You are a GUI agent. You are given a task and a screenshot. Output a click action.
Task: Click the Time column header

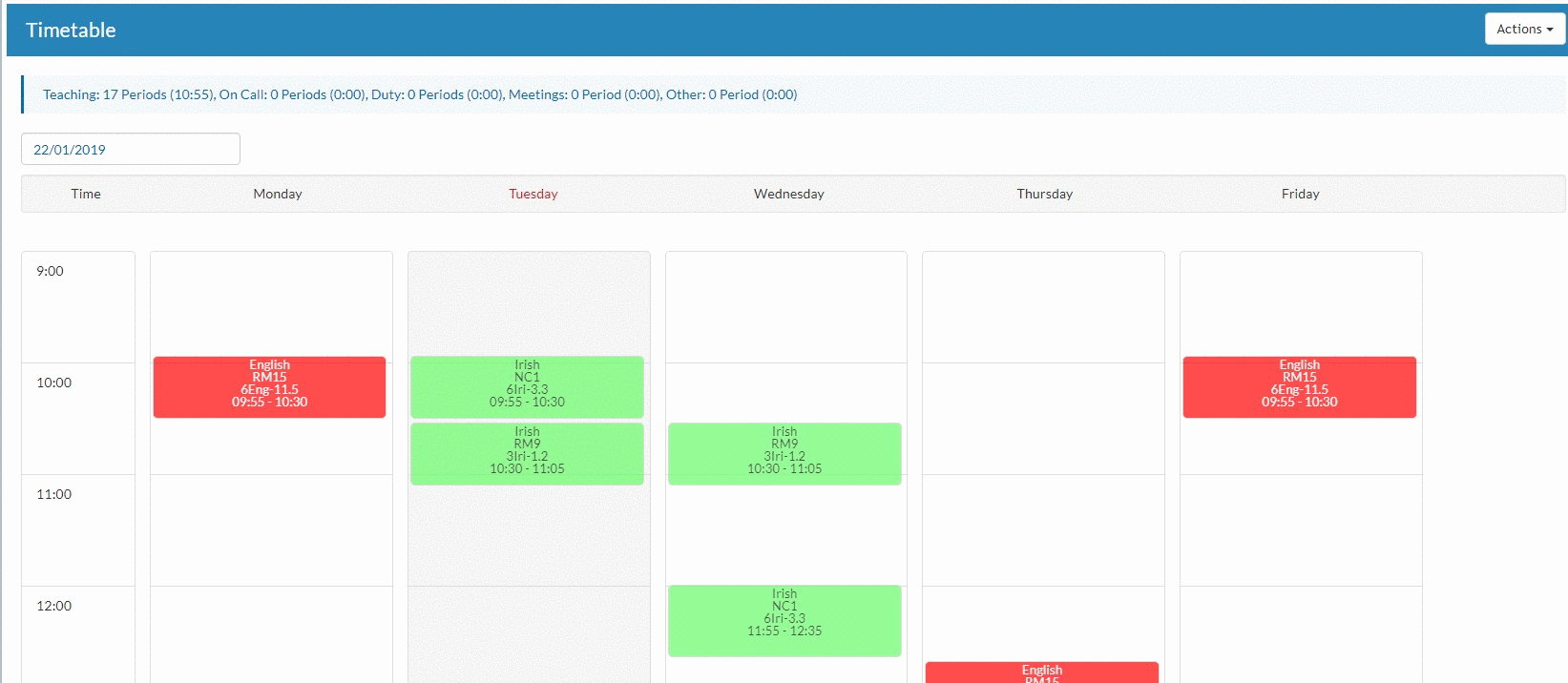click(86, 194)
